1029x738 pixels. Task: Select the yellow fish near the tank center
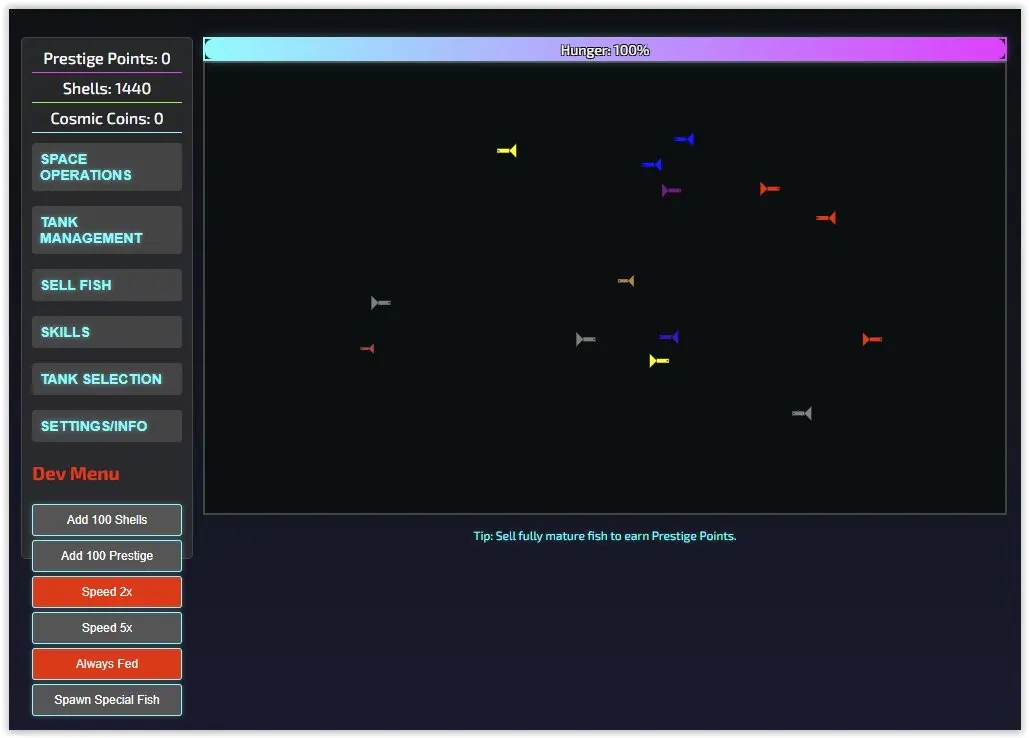point(657,360)
